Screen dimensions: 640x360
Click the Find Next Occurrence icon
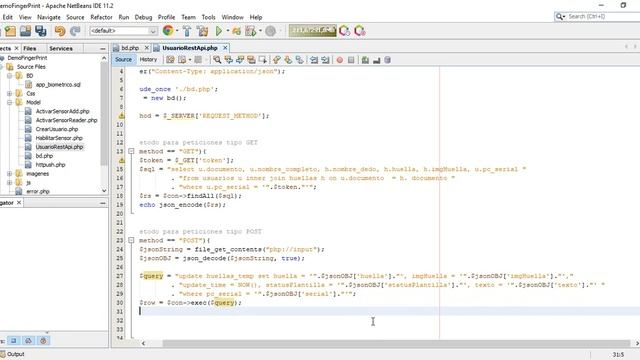coord(240,60)
